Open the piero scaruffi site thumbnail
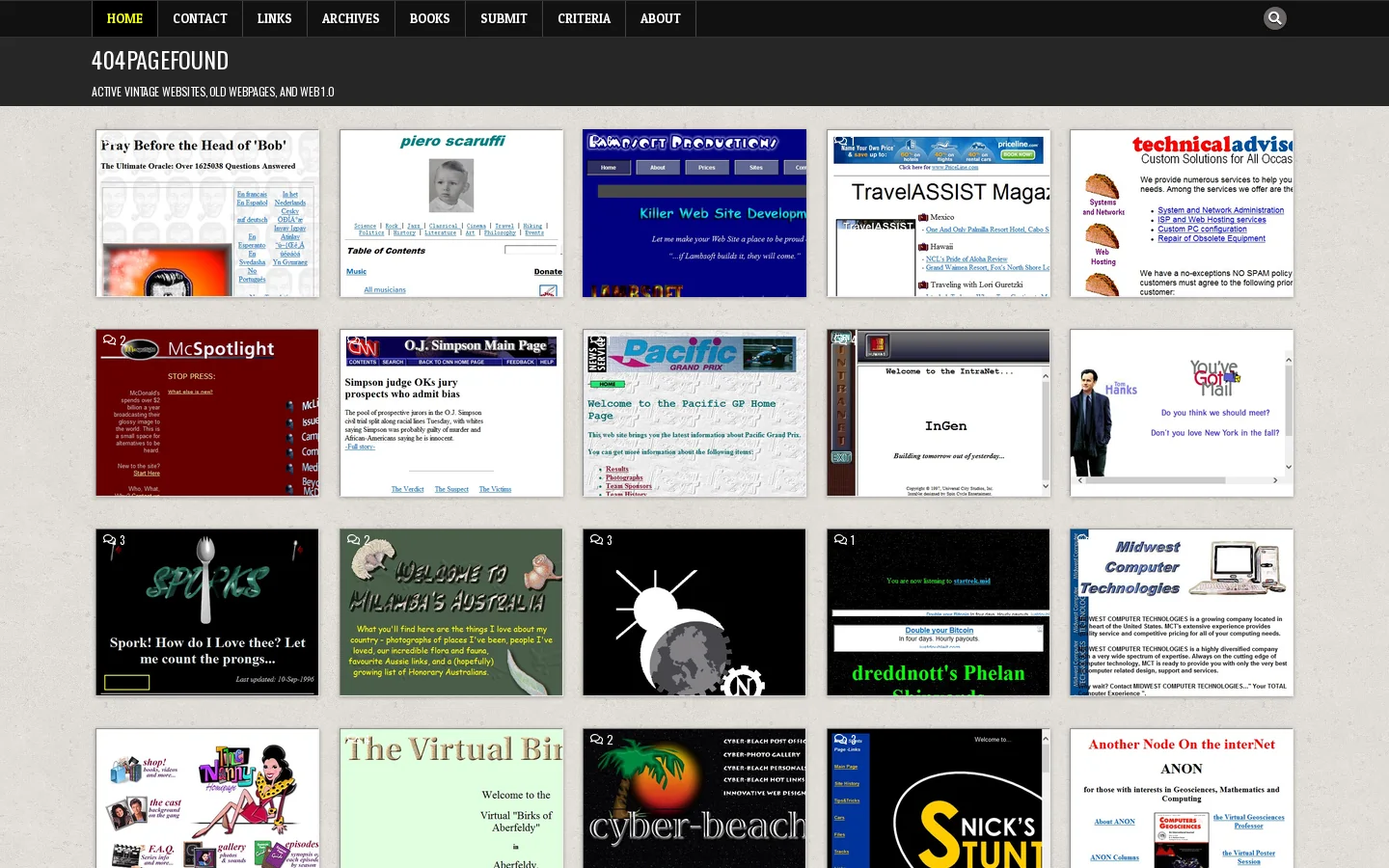This screenshot has width=1389, height=868. coord(451,213)
